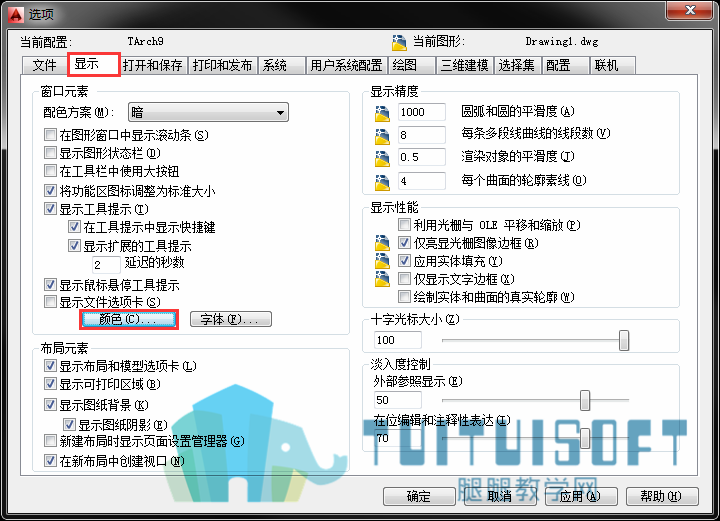720x521 pixels.
Task: Enable 仅显示文字边框 checkbox
Action: (404, 279)
